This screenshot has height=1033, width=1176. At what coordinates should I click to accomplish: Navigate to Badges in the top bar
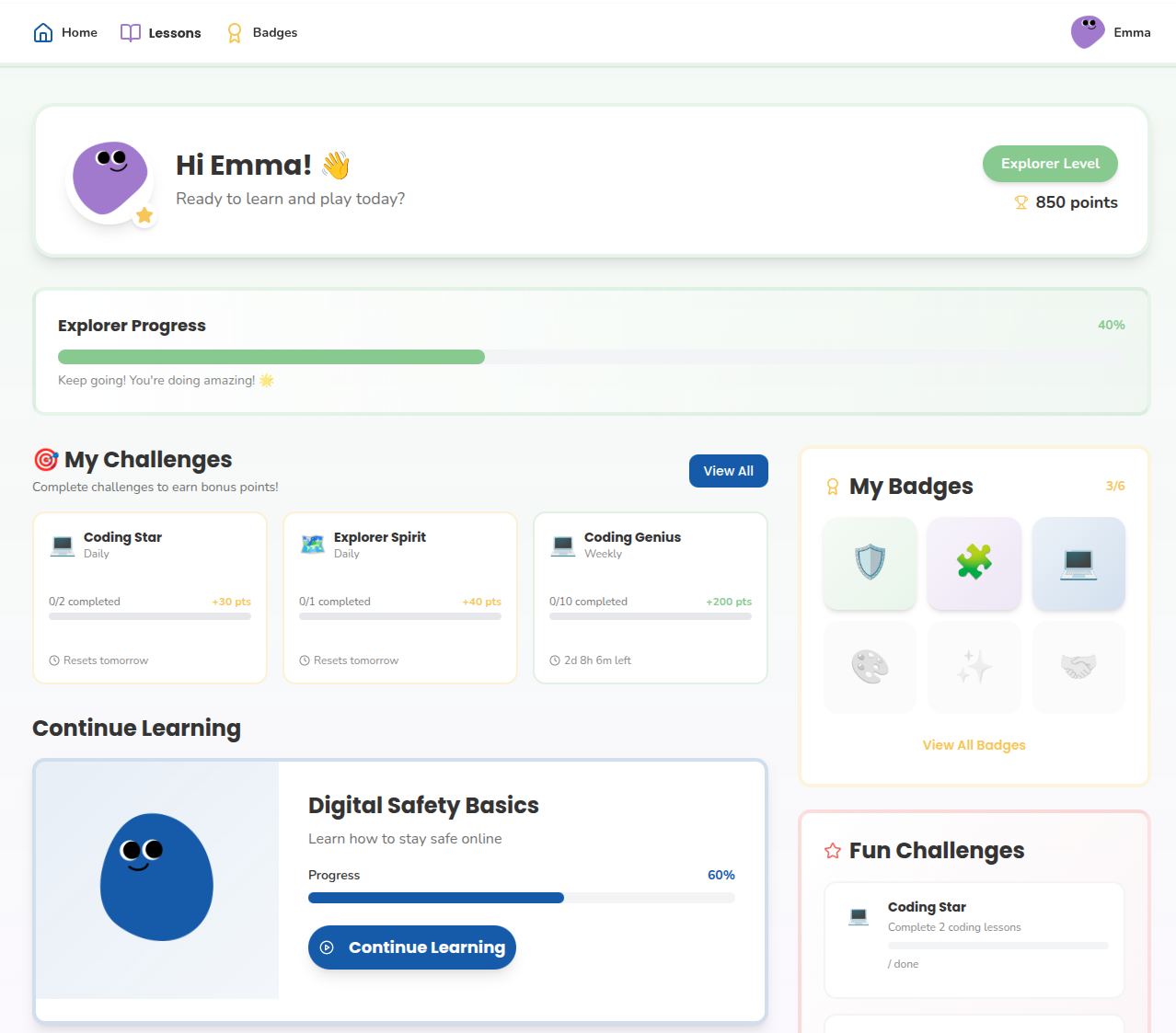click(262, 33)
